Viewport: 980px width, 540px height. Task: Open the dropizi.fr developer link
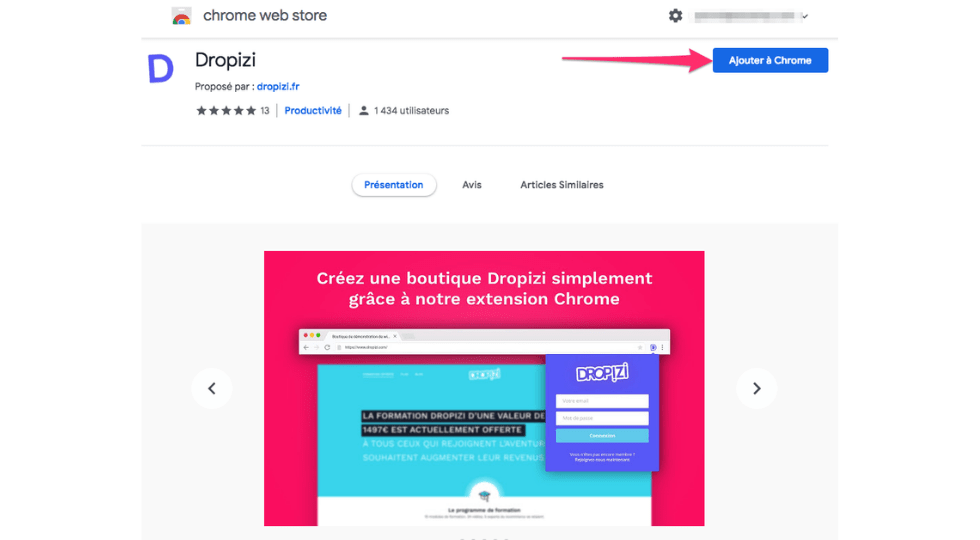(277, 87)
